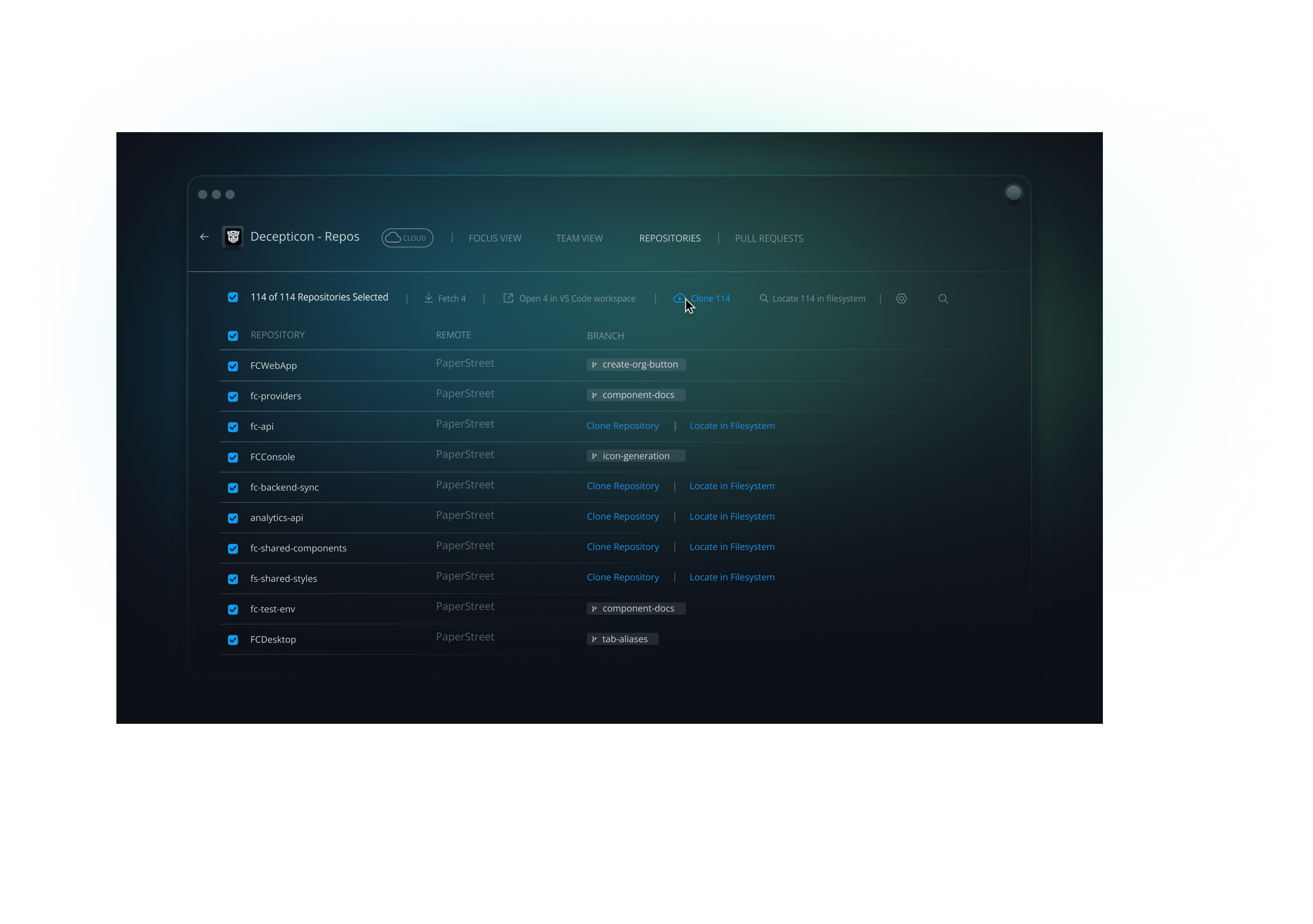The width and height of the screenshot is (1313, 924).
Task: Uncheck the fc-api checkbox
Action: [x=233, y=426]
